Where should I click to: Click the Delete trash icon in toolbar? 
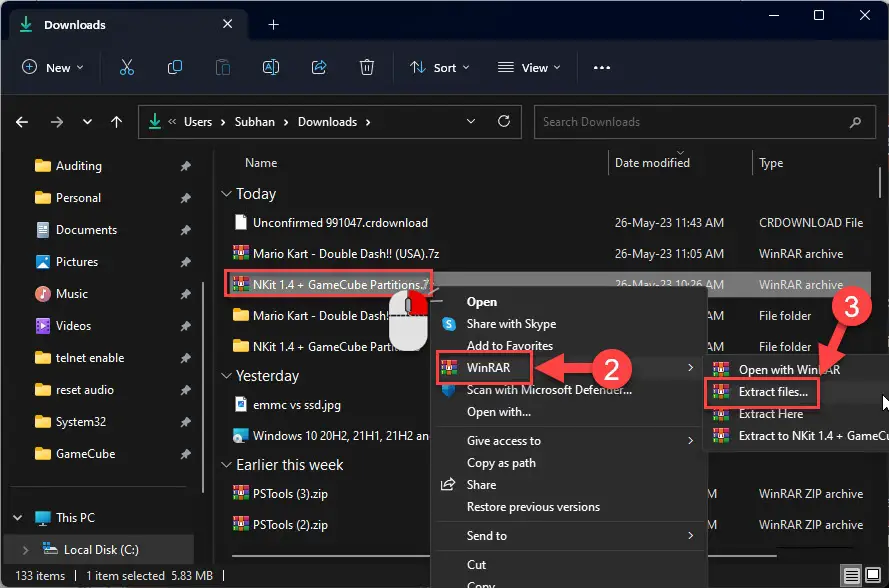[x=367, y=67]
